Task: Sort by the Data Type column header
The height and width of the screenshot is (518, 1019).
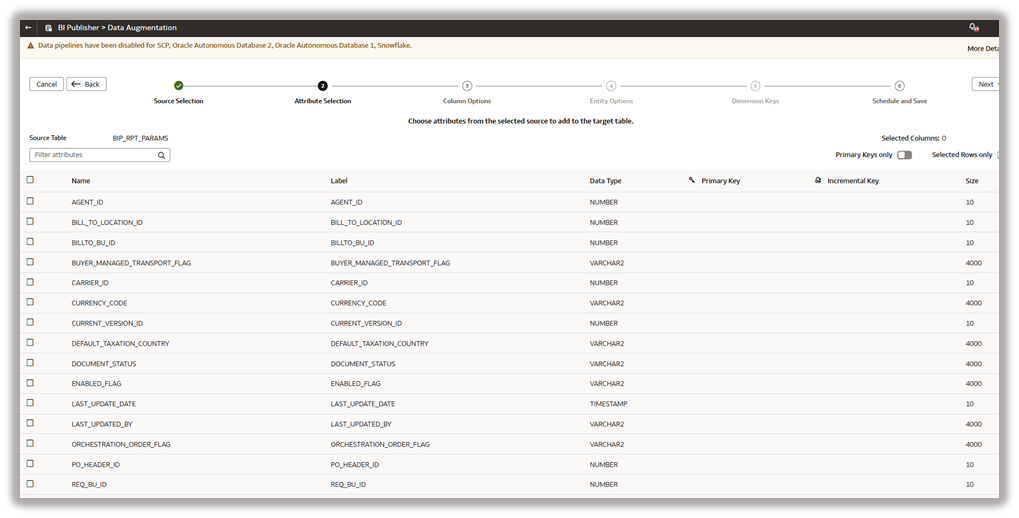Action: [605, 181]
